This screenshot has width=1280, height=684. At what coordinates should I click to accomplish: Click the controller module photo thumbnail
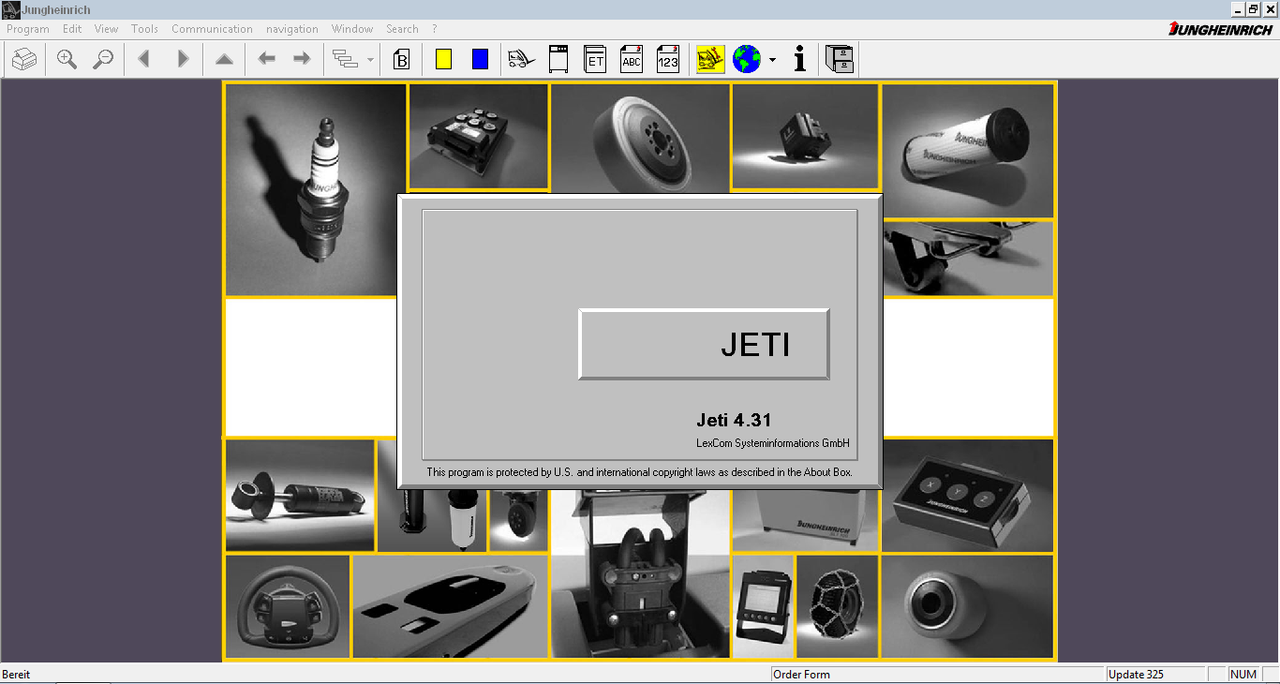pyautogui.click(x=478, y=136)
